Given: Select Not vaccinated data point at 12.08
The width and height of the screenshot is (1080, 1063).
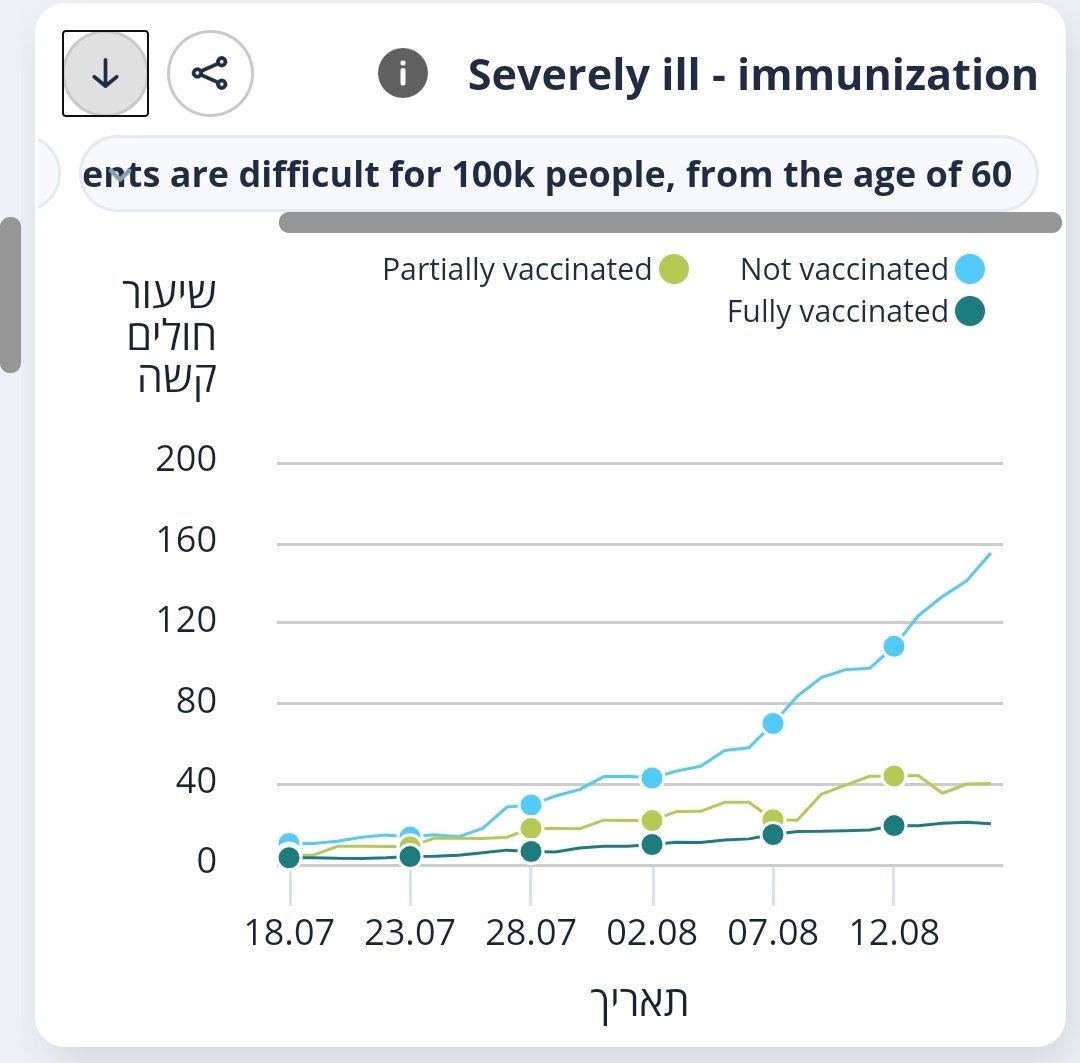Looking at the screenshot, I should tap(894, 646).
